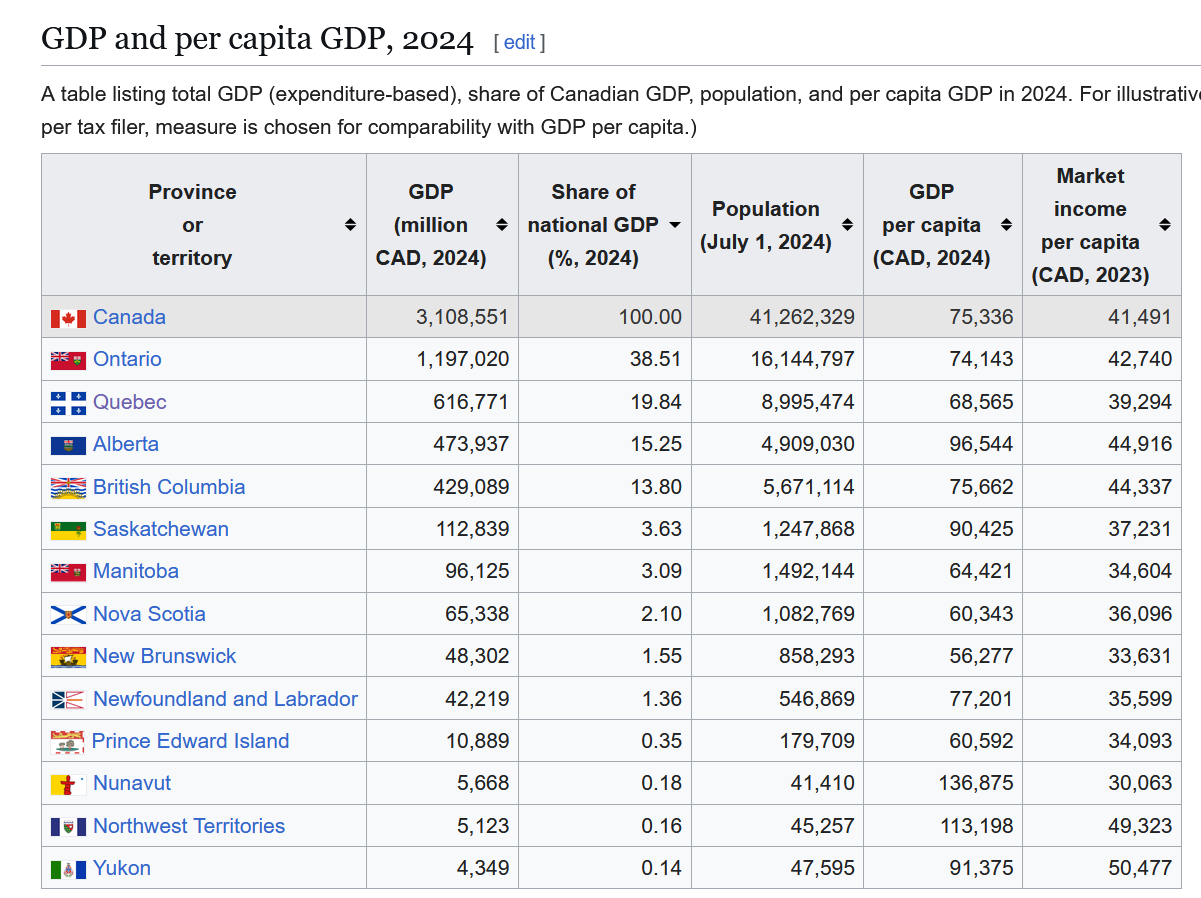Sort by GDP per capita column
This screenshot has height=898, width=1201.
(x=1006, y=225)
